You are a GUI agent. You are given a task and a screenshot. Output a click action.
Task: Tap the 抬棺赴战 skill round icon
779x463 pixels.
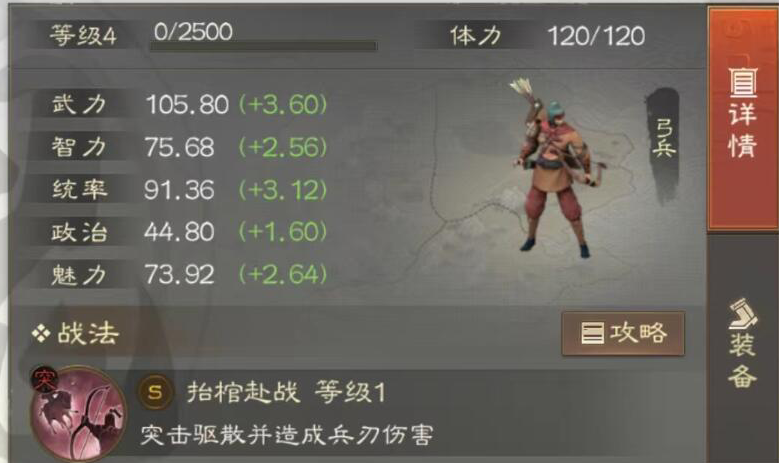[x=78, y=413]
